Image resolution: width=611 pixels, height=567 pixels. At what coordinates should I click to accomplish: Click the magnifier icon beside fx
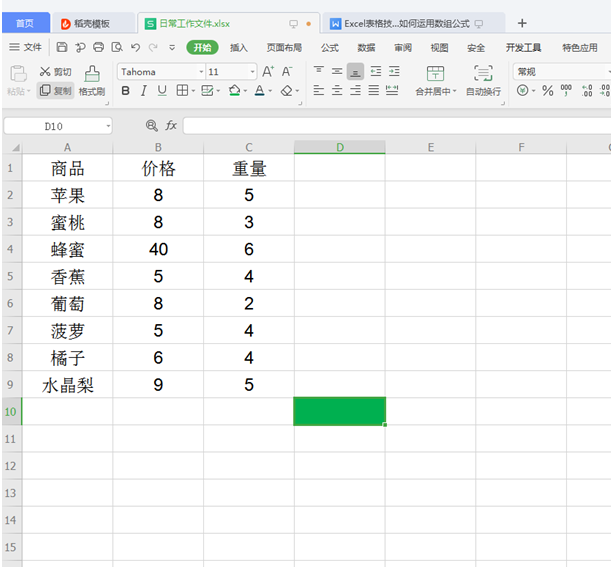pyautogui.click(x=152, y=125)
